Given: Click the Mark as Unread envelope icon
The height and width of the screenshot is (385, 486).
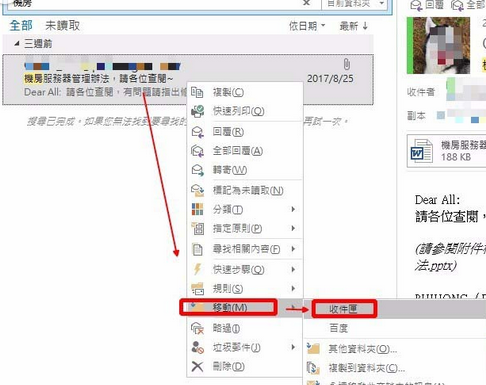Looking at the screenshot, I should click(197, 190).
